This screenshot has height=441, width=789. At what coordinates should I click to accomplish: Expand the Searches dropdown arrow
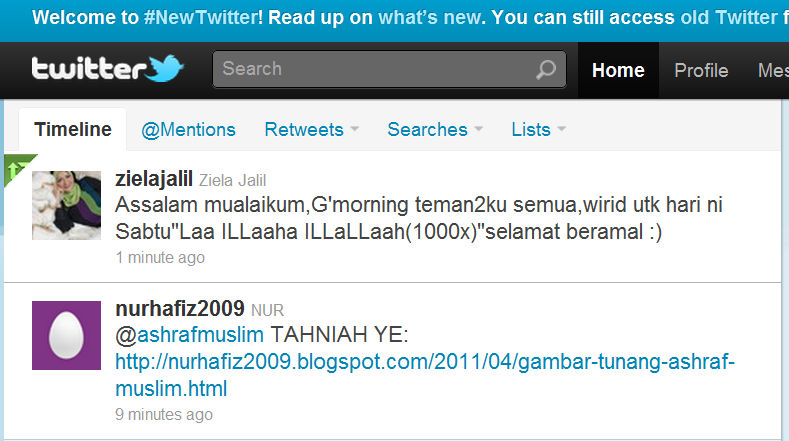pyautogui.click(x=479, y=129)
